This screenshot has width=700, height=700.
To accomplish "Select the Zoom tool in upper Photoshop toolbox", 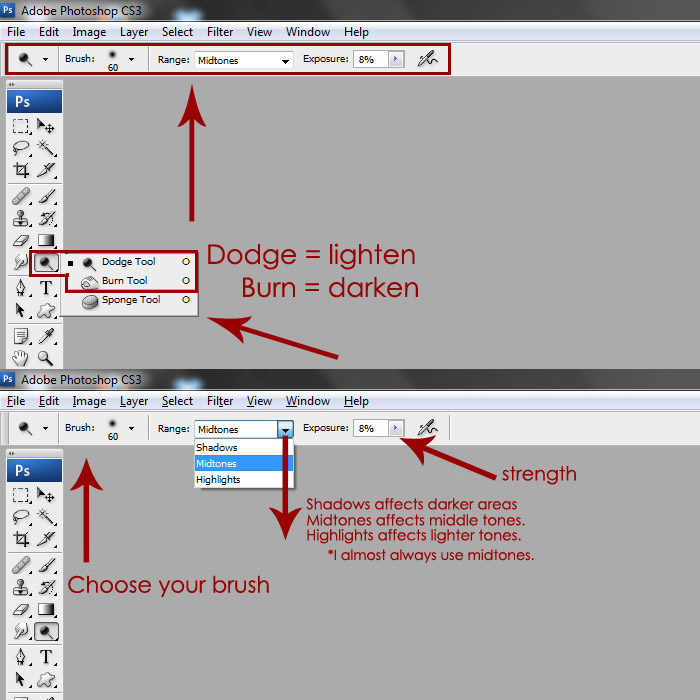I will (46, 358).
